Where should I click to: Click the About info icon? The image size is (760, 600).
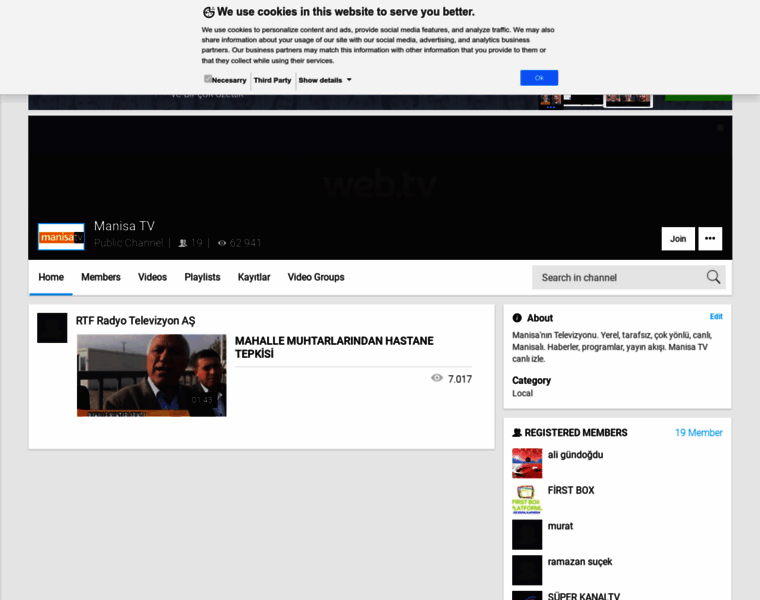coord(517,318)
